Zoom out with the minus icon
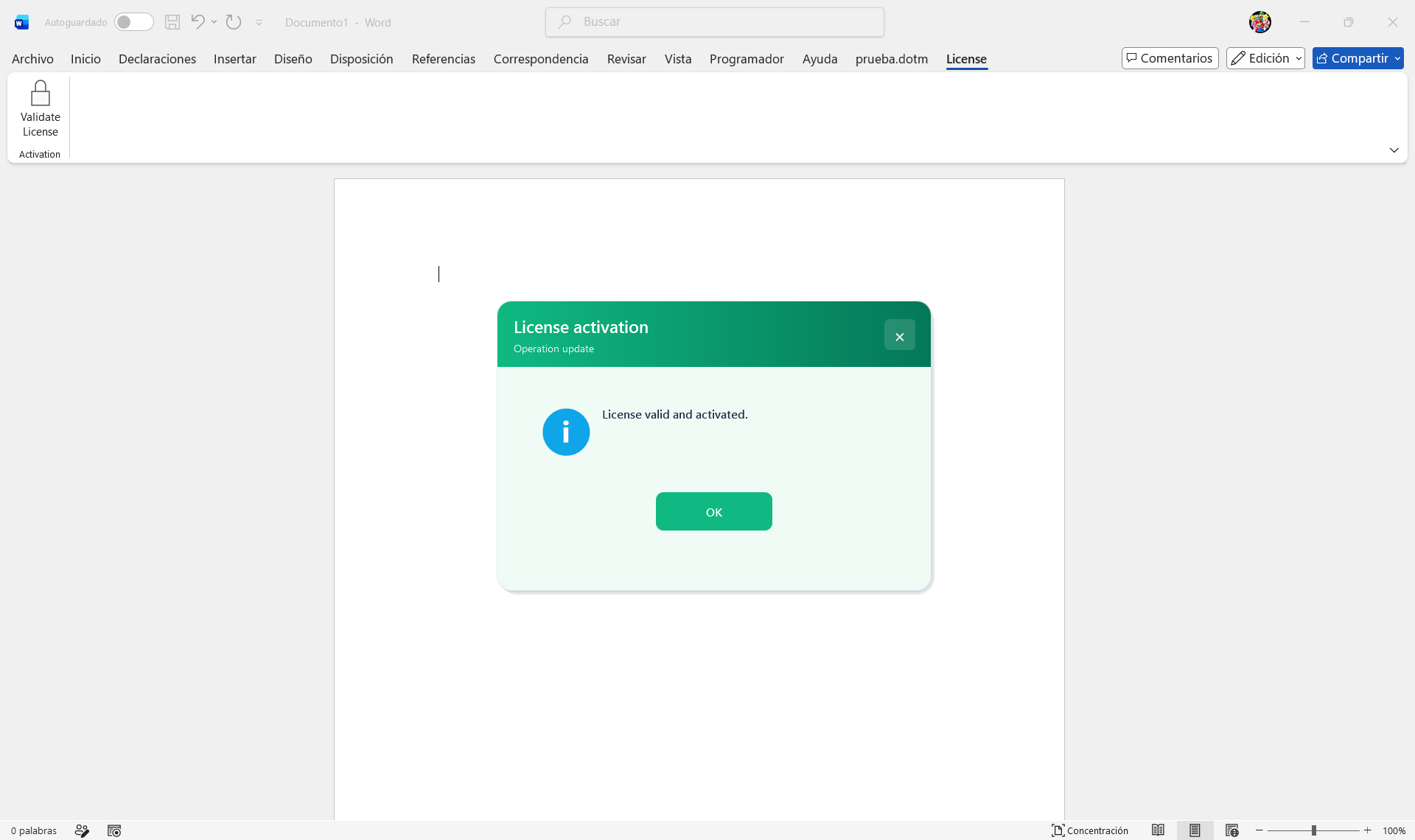The height and width of the screenshot is (840, 1415). (x=1259, y=830)
